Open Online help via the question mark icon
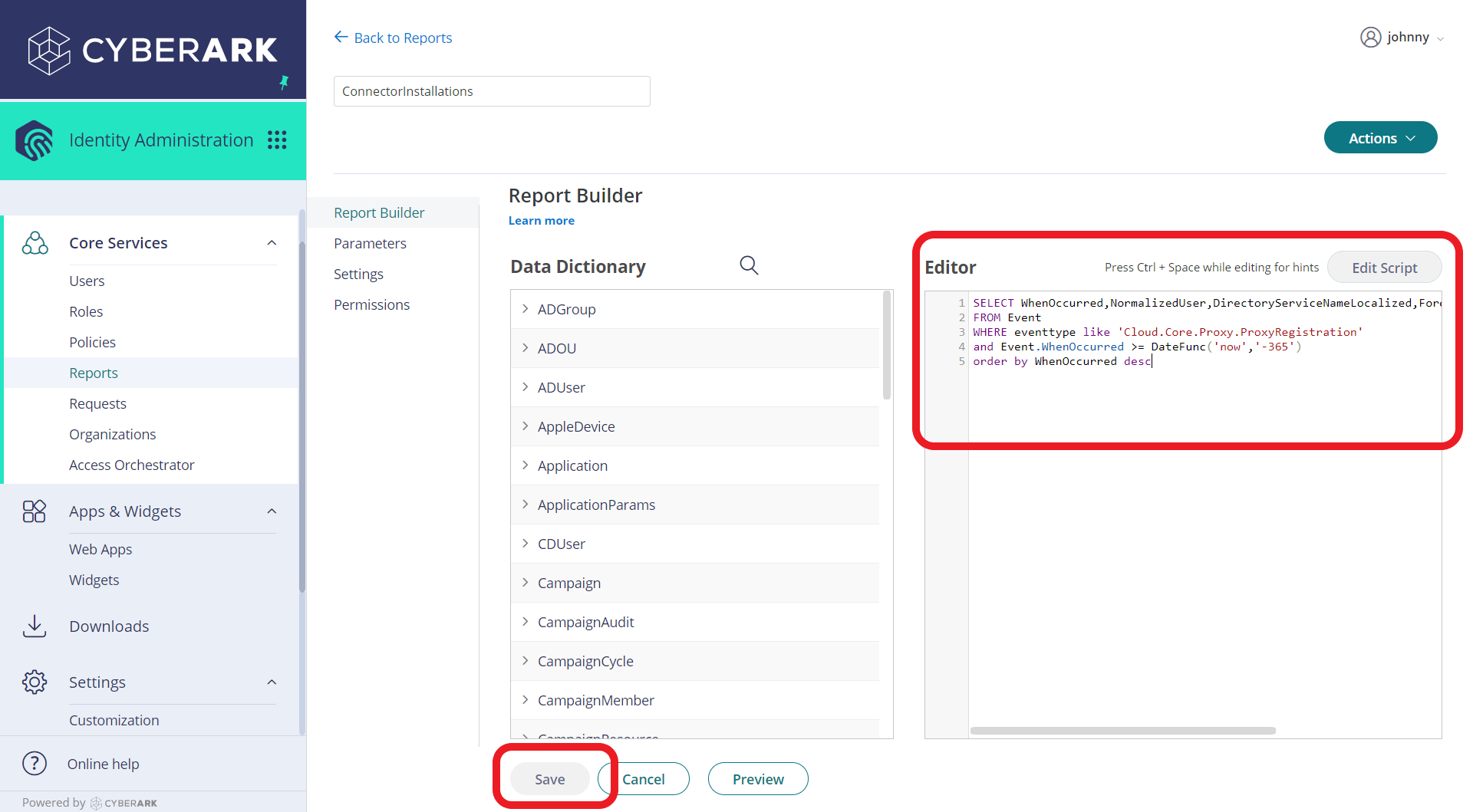Image resolution: width=1473 pixels, height=812 pixels. pos(35,763)
